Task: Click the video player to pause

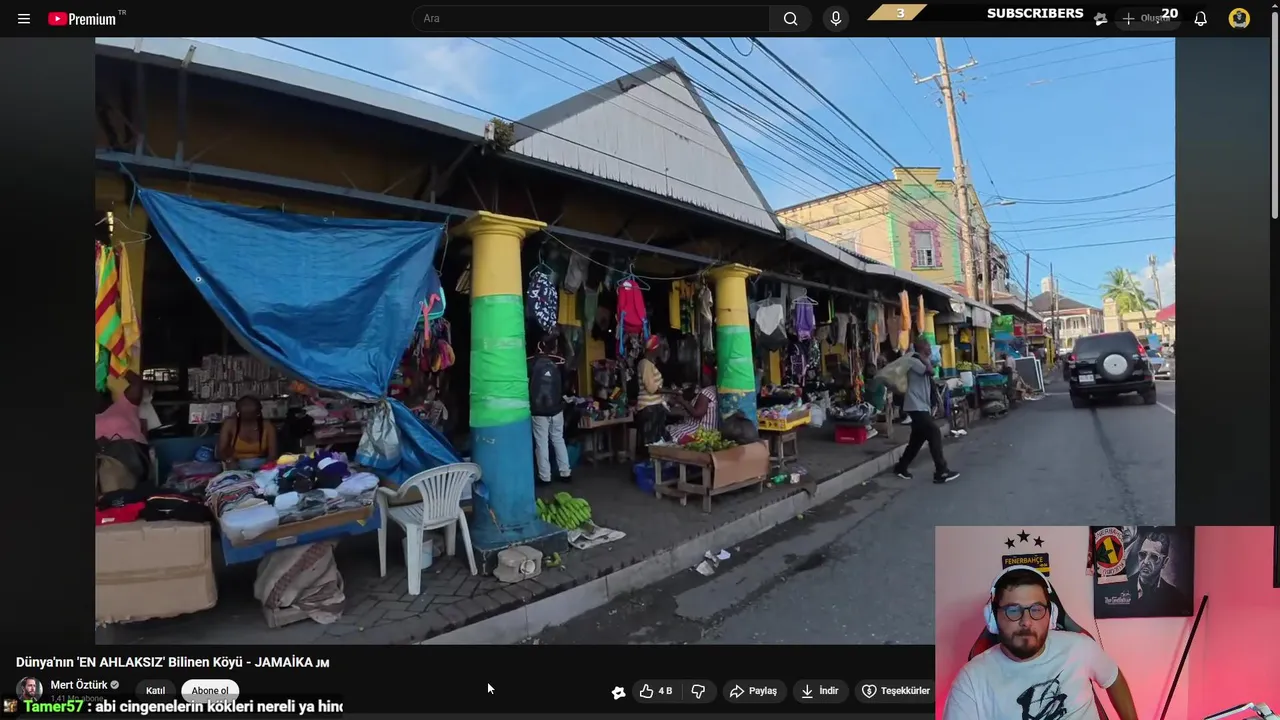Action: coord(635,340)
